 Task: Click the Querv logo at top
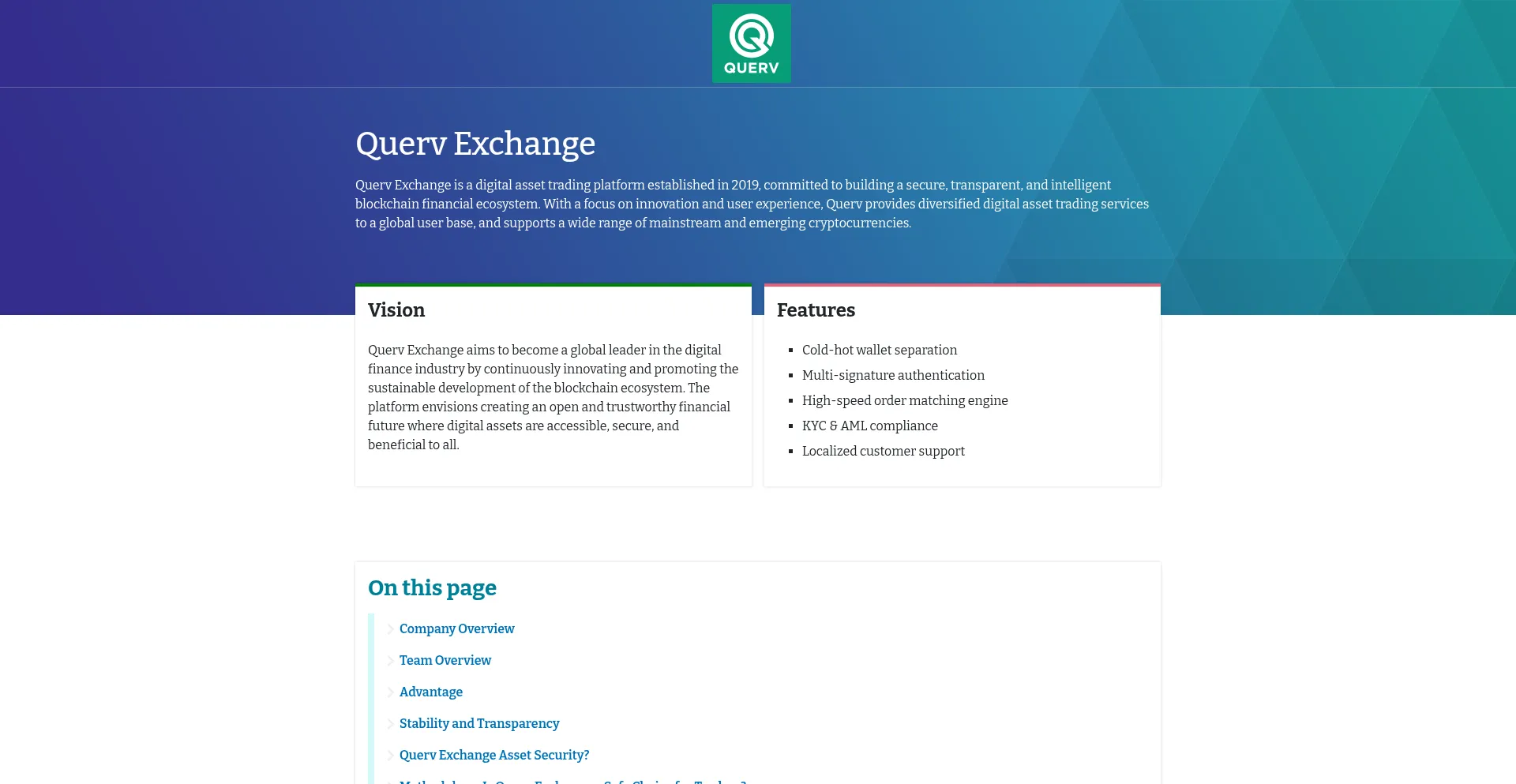pos(751,43)
